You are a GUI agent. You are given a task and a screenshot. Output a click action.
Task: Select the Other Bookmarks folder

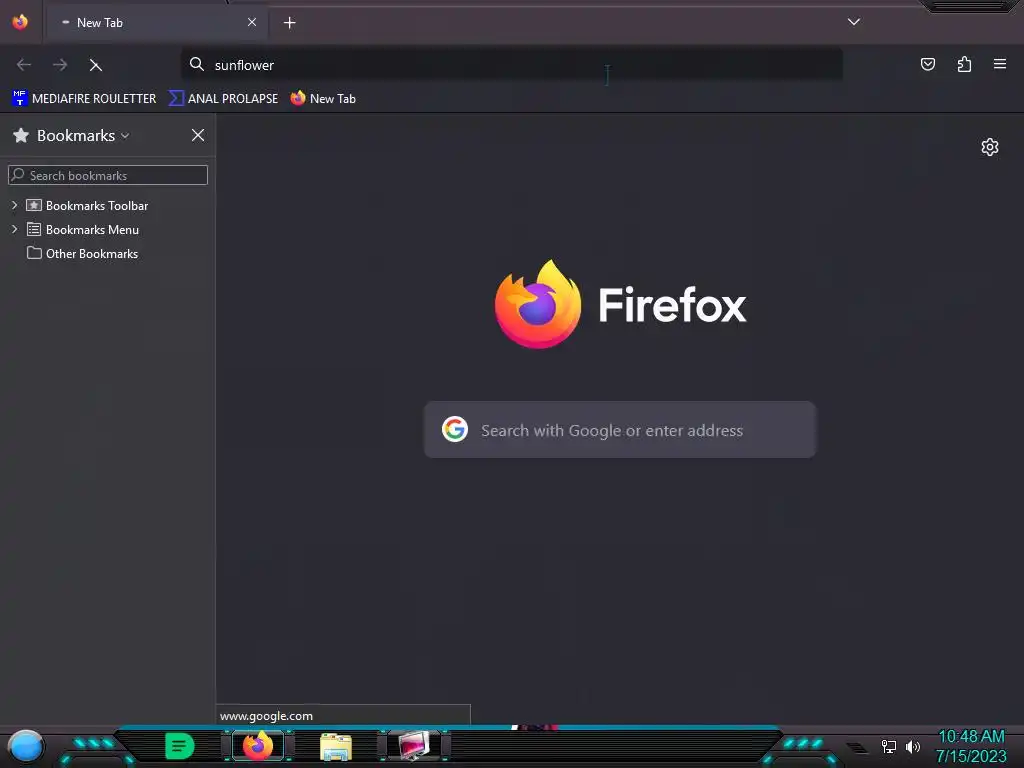pos(82,253)
